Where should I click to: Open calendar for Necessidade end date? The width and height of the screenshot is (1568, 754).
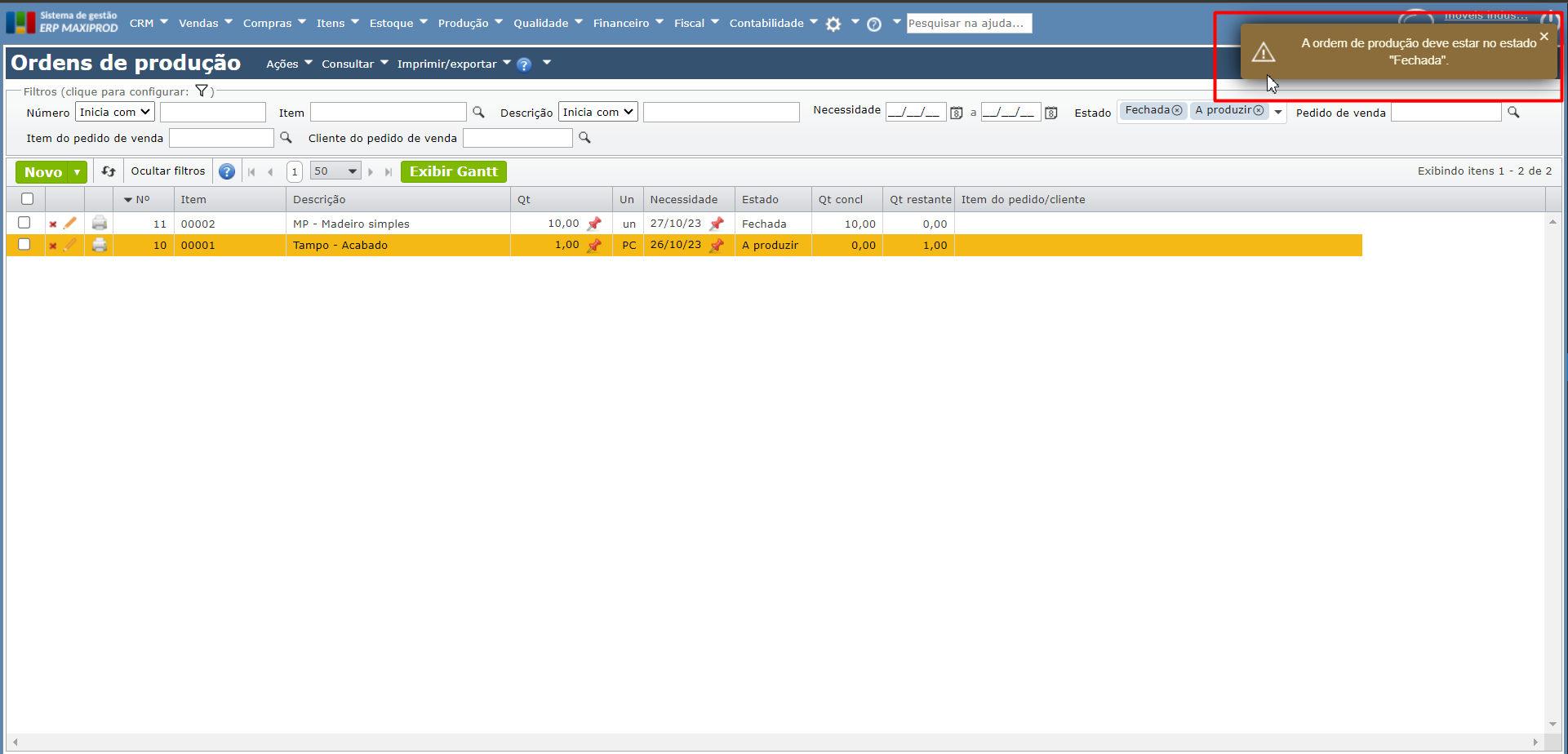(1051, 113)
